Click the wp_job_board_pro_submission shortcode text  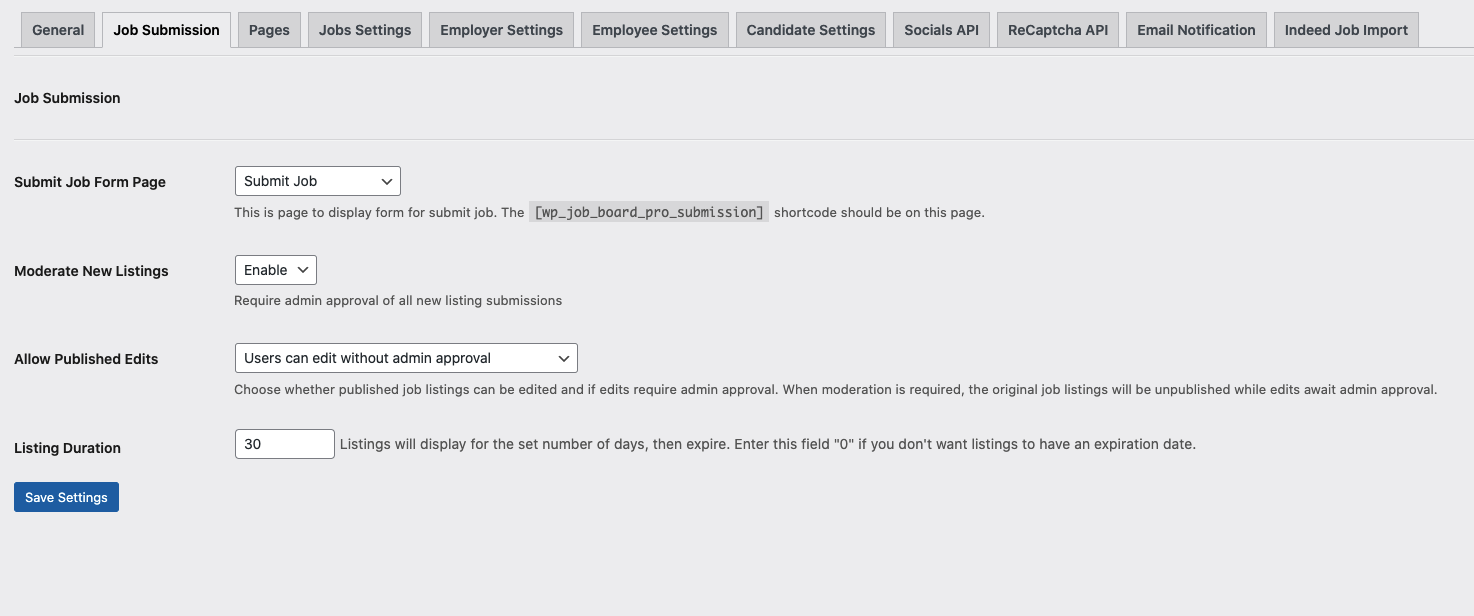649,212
